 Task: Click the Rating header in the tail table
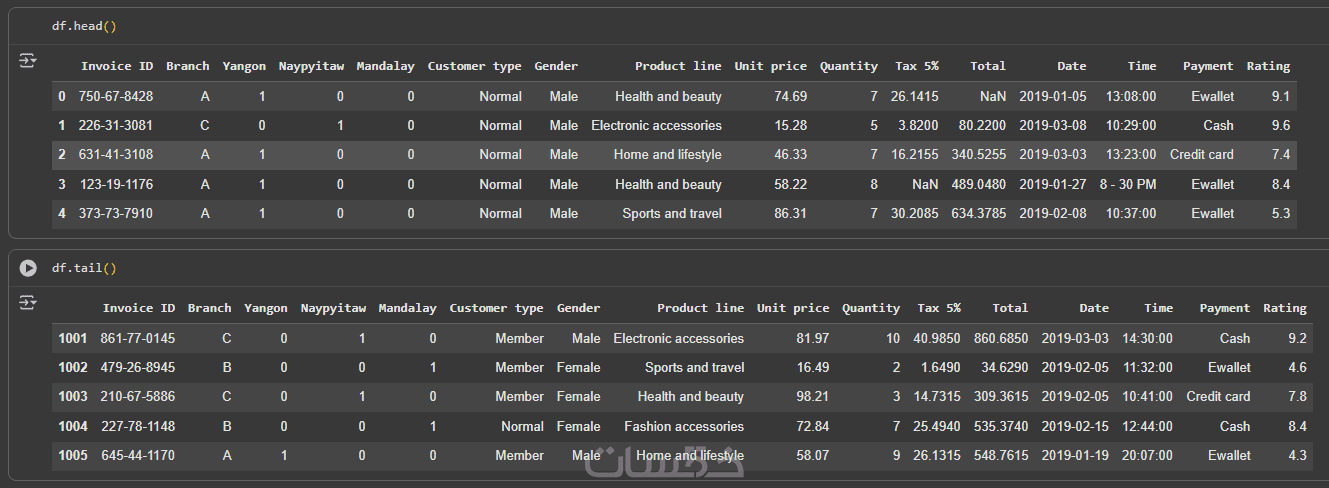click(1284, 308)
